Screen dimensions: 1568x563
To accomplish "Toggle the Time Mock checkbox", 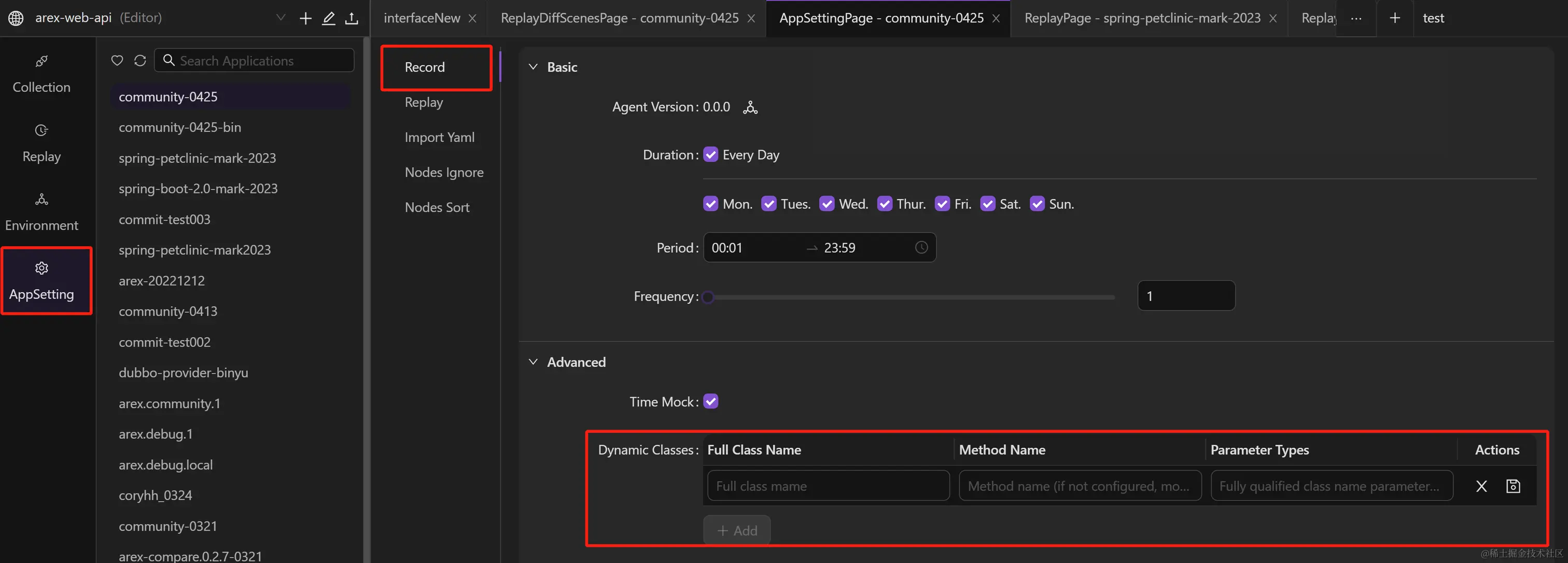I will pyautogui.click(x=710, y=402).
